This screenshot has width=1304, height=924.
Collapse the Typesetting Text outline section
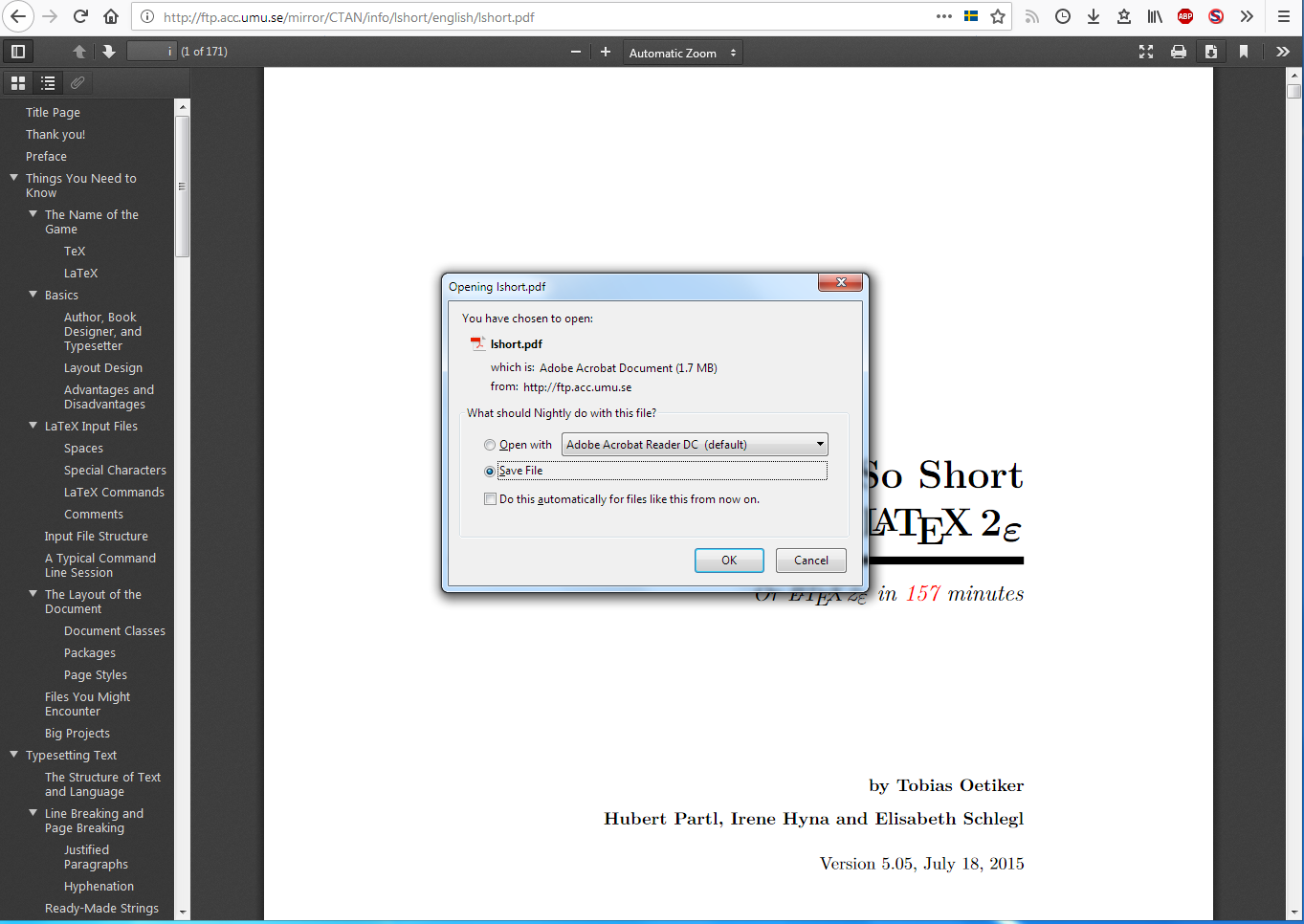tap(13, 755)
